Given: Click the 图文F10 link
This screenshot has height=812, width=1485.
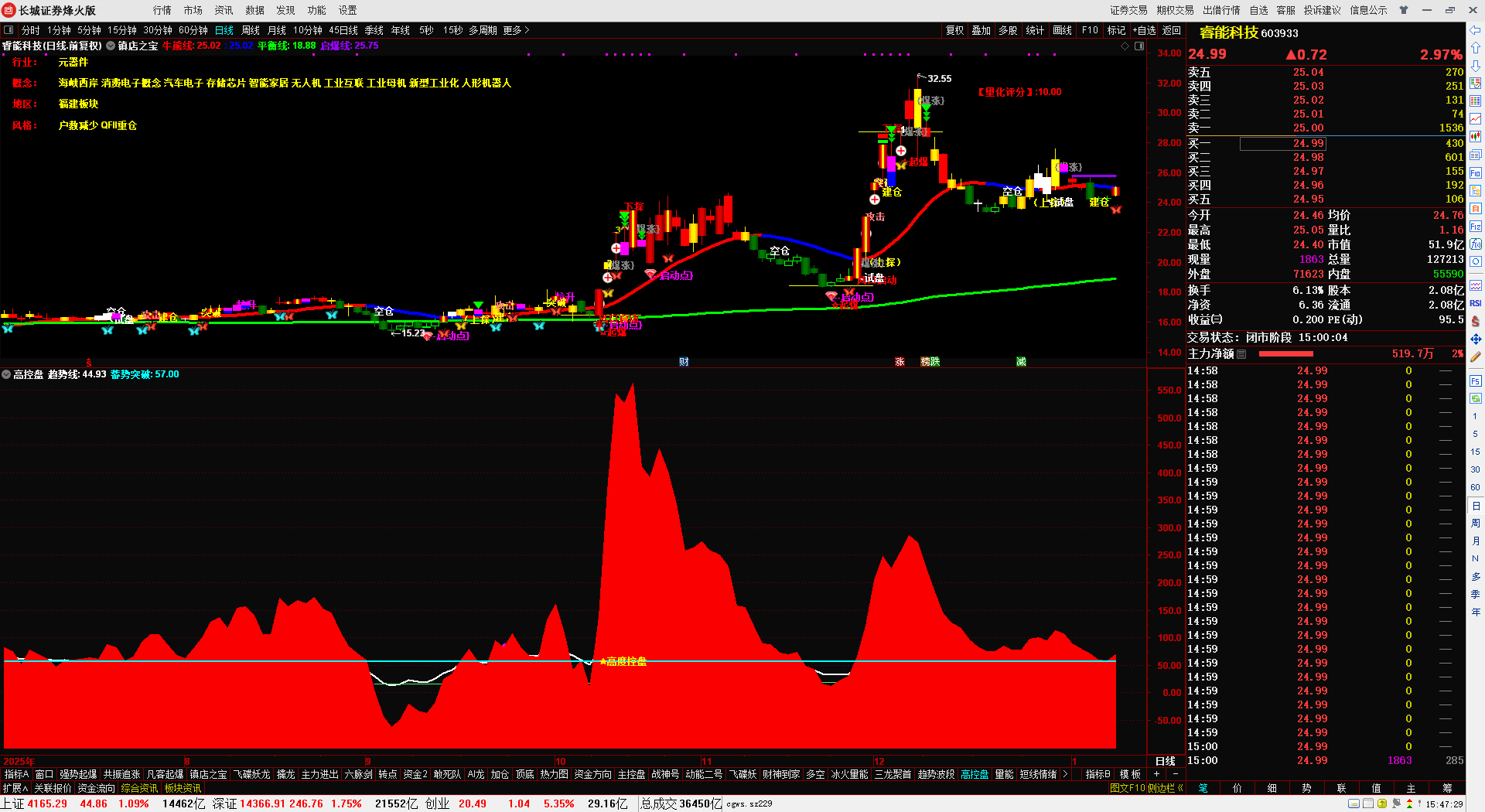Looking at the screenshot, I should (x=1127, y=788).
